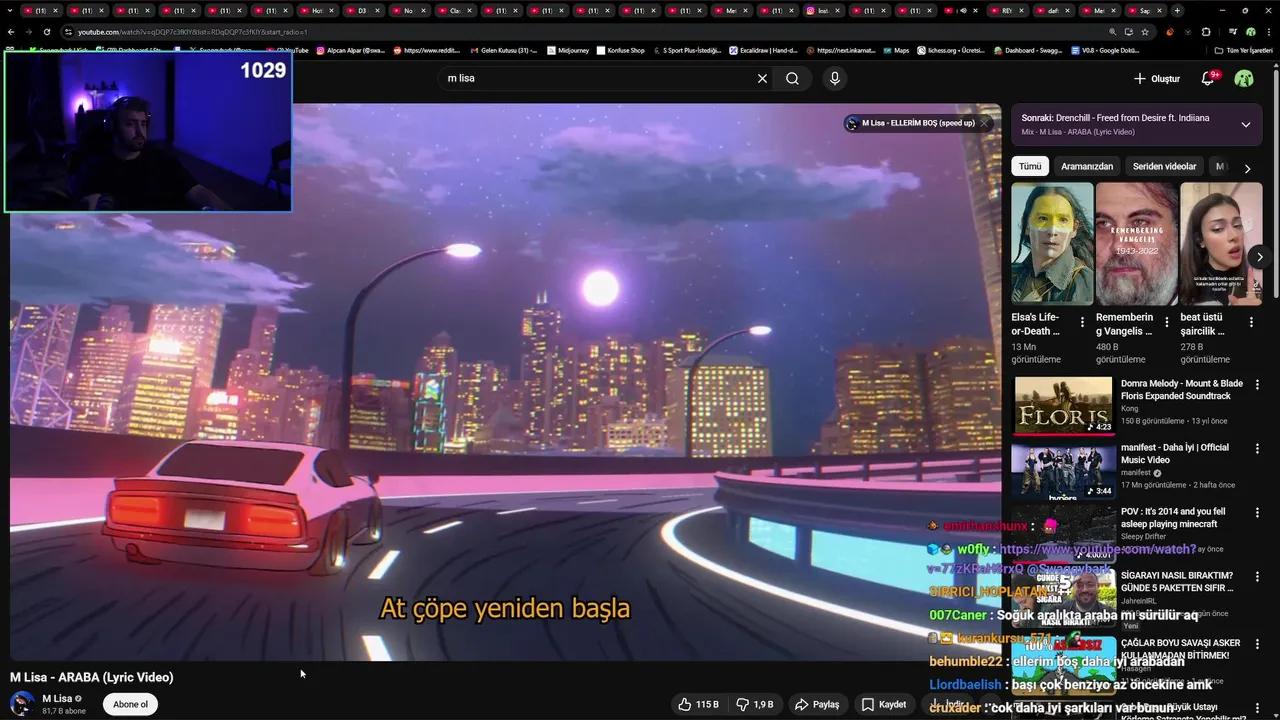
Task: Open M Lisa channel avatar
Action: [22, 703]
